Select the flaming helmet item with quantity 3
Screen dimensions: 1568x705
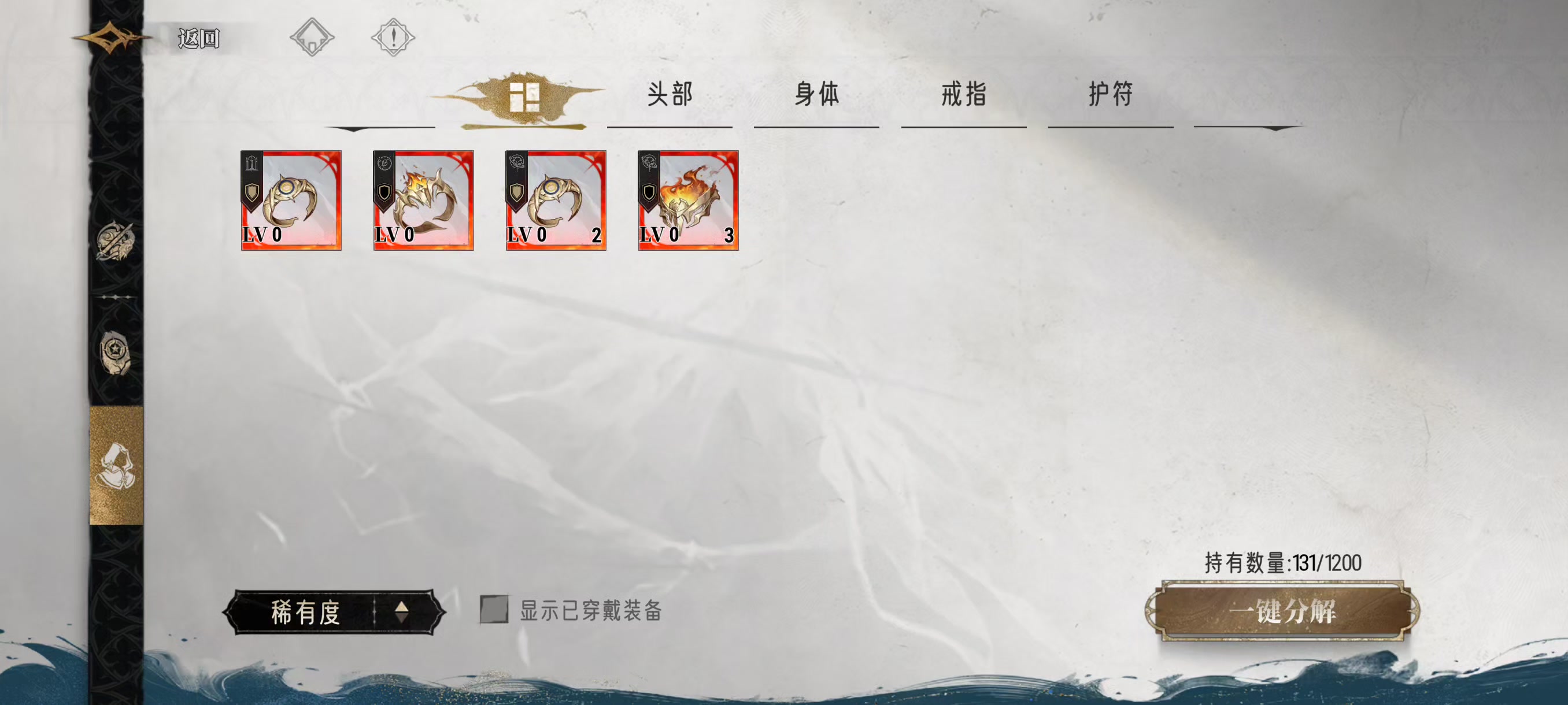689,201
